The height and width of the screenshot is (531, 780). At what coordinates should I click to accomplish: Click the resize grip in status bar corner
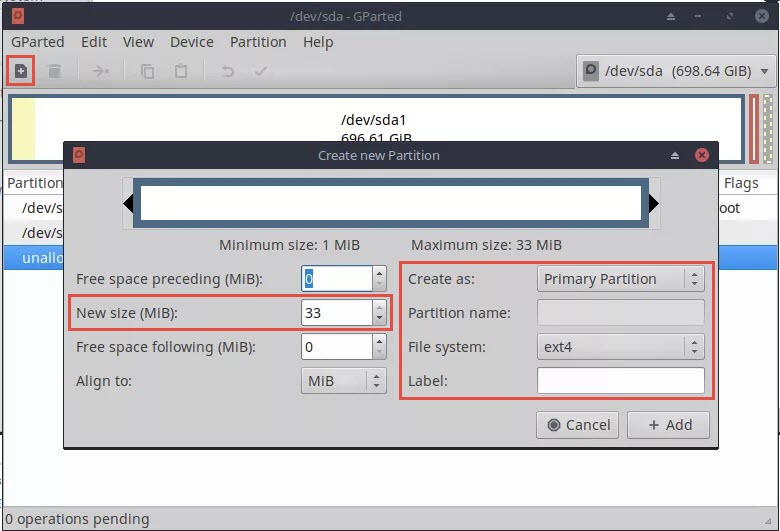pos(768,521)
